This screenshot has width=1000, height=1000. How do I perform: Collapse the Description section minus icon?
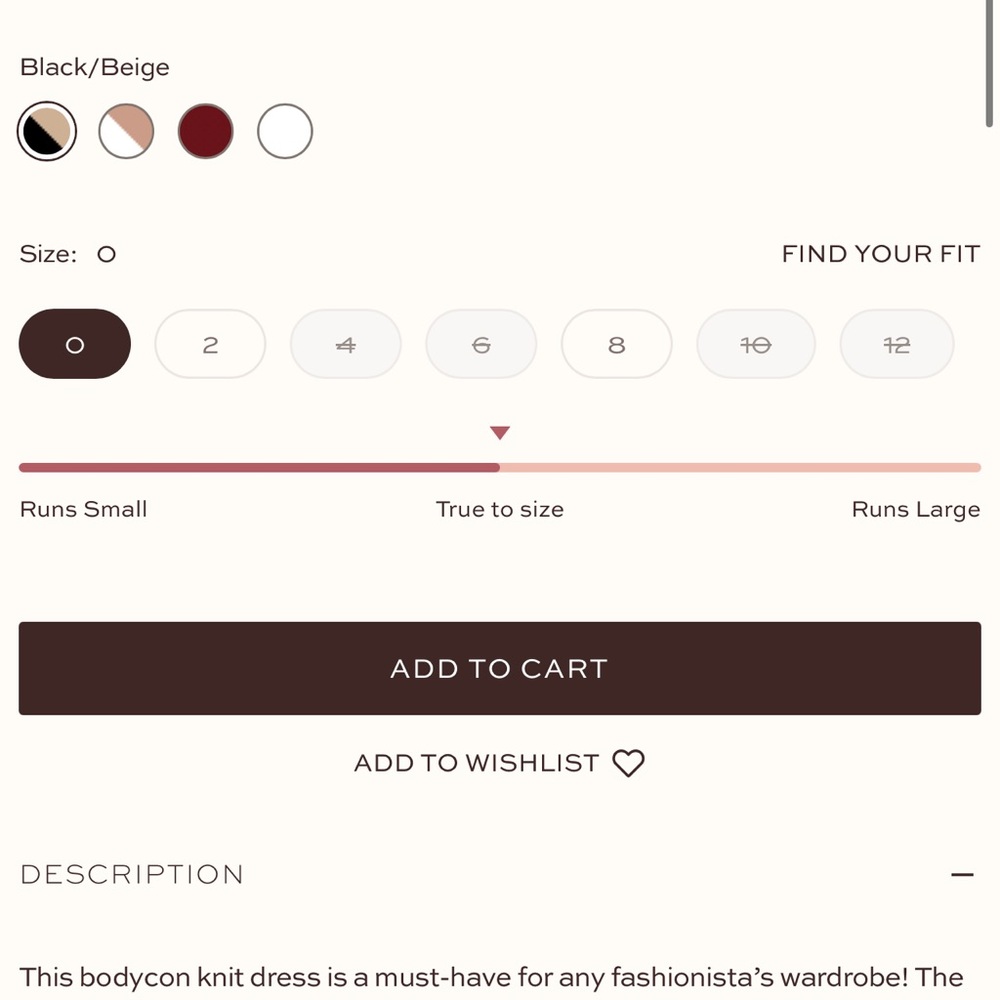tap(962, 875)
